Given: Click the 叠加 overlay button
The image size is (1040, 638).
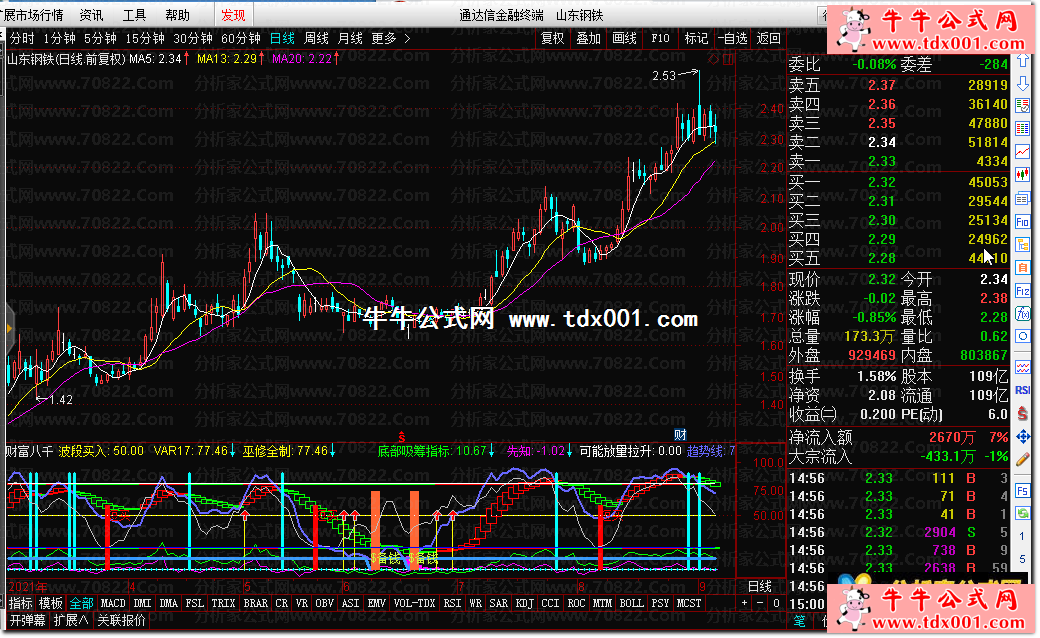Looking at the screenshot, I should coord(588,38).
